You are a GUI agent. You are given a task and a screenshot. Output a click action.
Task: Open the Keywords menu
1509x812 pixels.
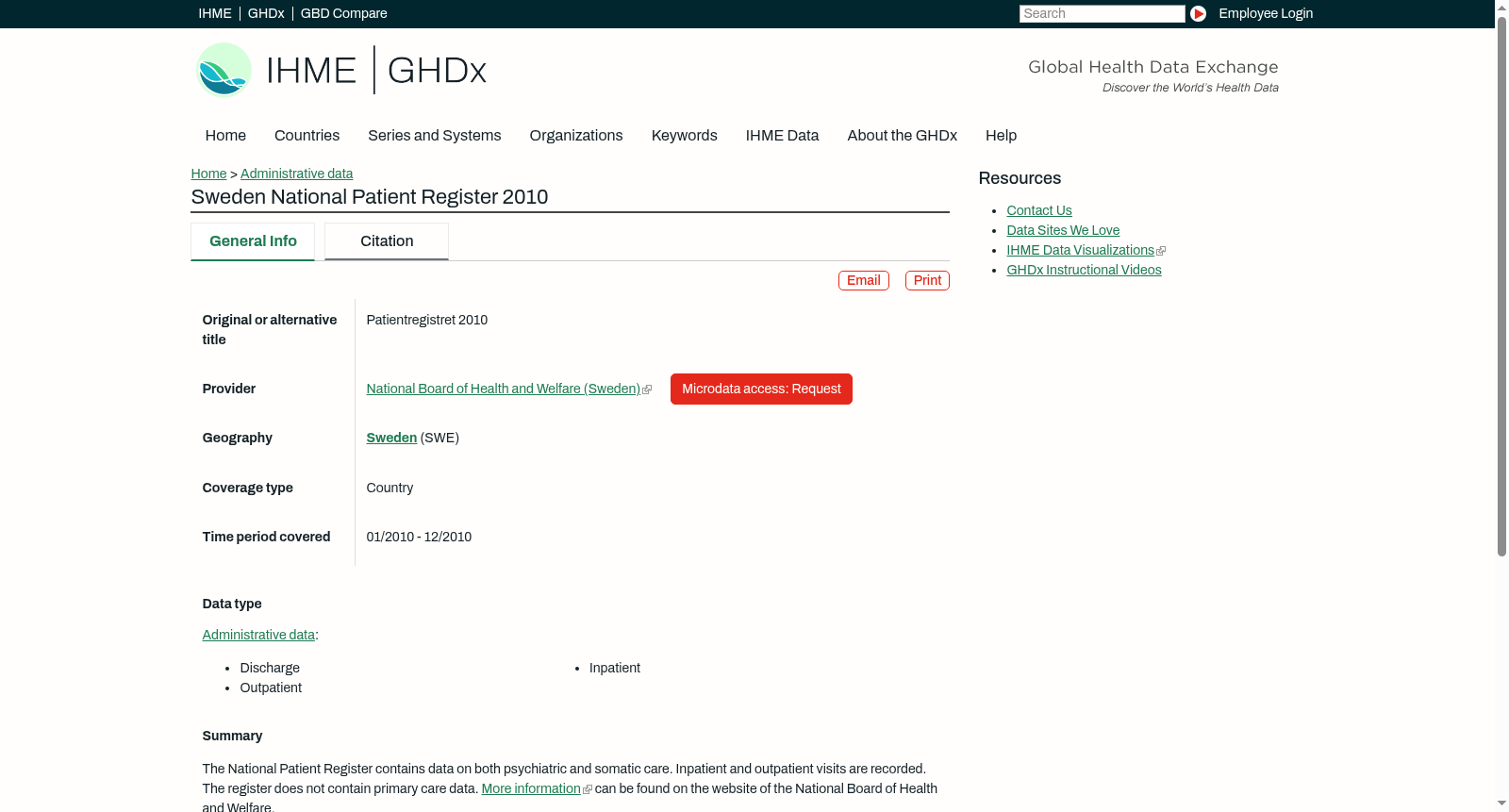tap(685, 136)
